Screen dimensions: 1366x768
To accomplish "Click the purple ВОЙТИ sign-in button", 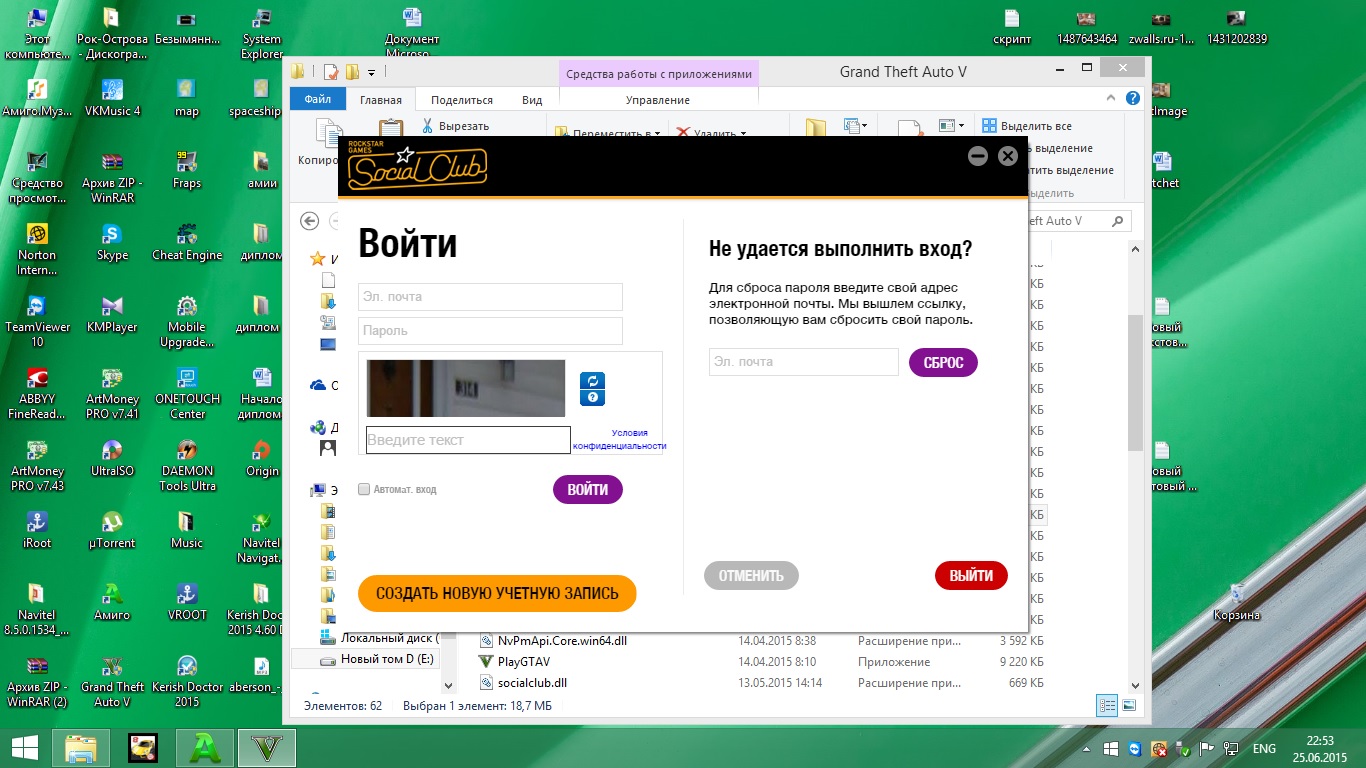I will [x=588, y=489].
